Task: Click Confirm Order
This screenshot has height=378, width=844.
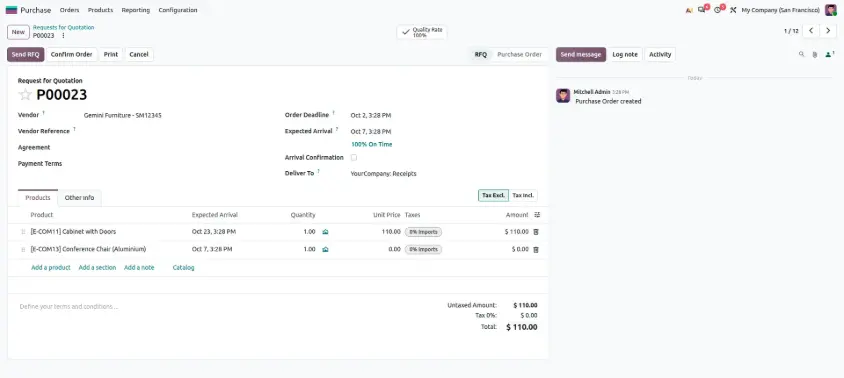Action: [x=72, y=54]
